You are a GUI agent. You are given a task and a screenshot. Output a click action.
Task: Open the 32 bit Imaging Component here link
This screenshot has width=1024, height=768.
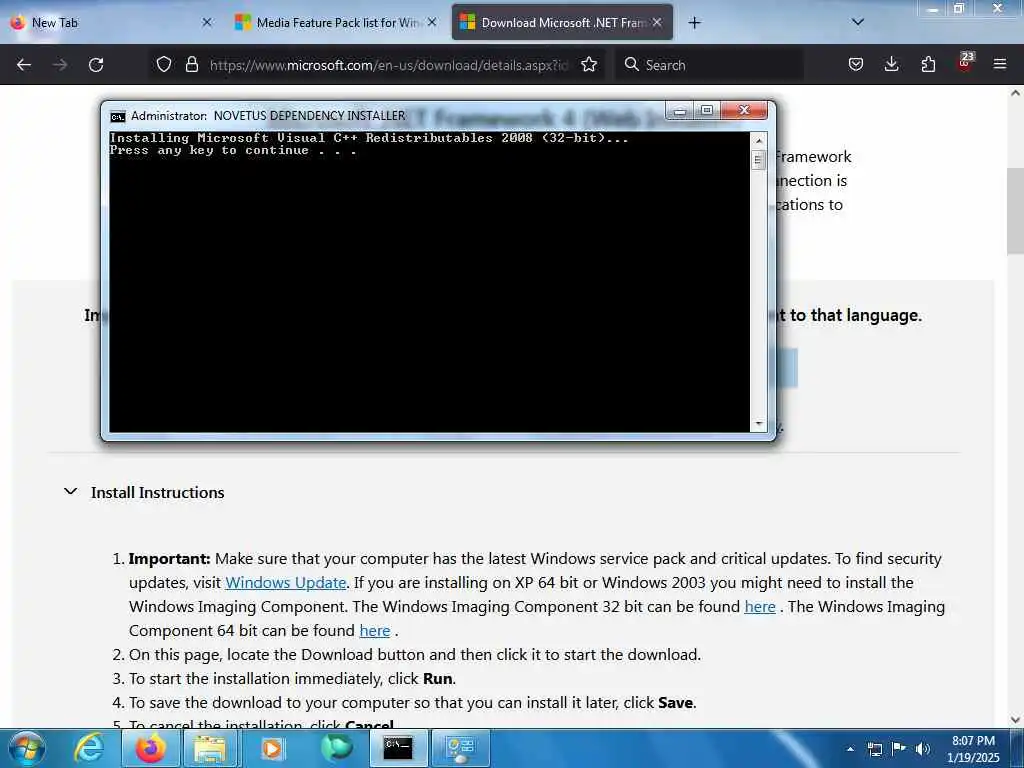[x=760, y=607]
